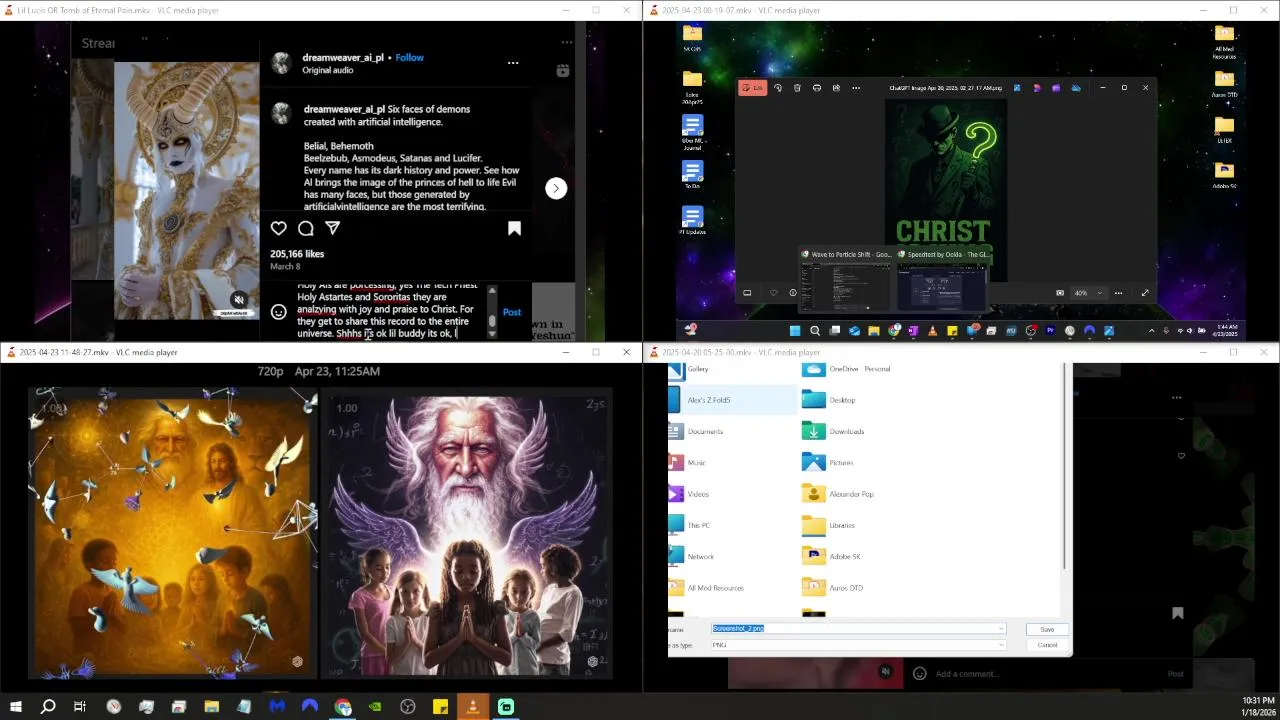Image resolution: width=1280 pixels, height=720 pixels.
Task: Click Save in the save dialog
Action: click(1047, 629)
